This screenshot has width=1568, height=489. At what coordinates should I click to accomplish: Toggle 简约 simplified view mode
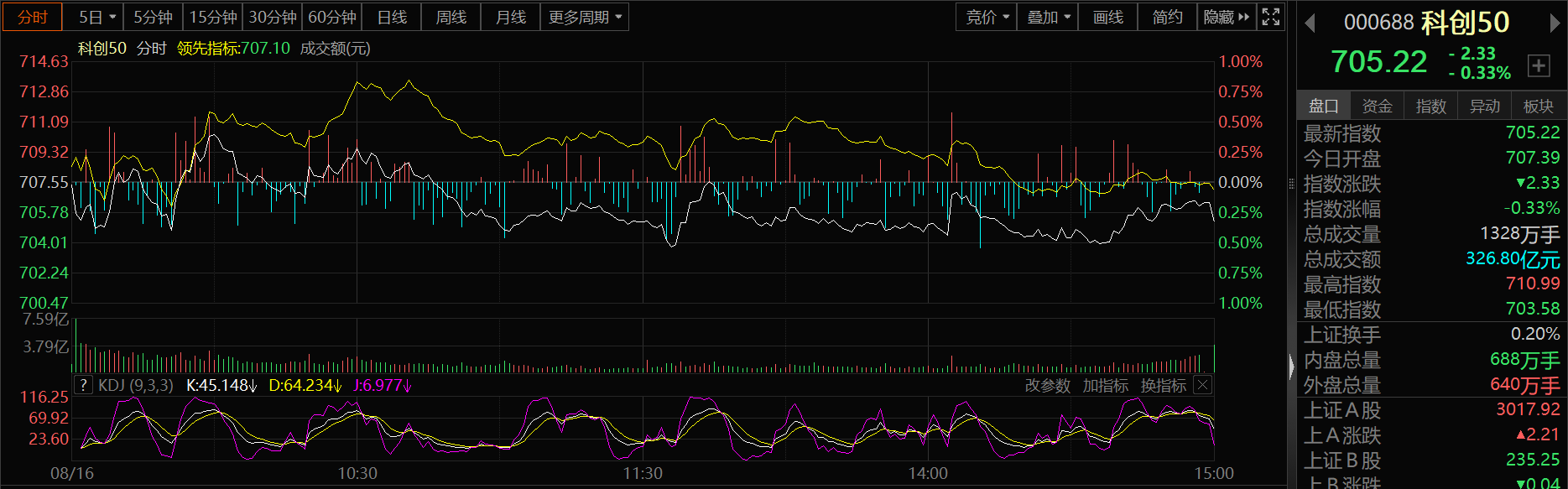point(1167,17)
